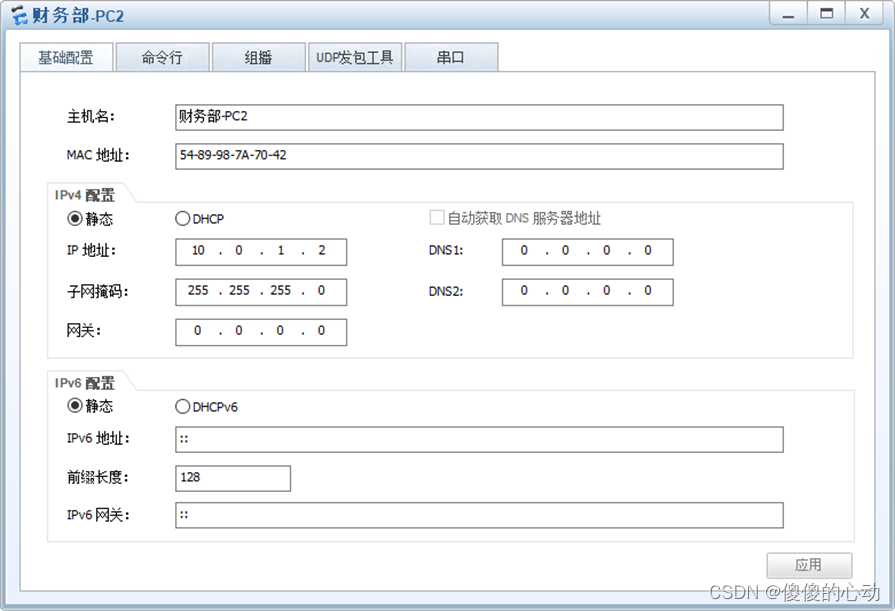Select the 基础配置 tab
Viewport: 895px width, 611px height.
65,57
